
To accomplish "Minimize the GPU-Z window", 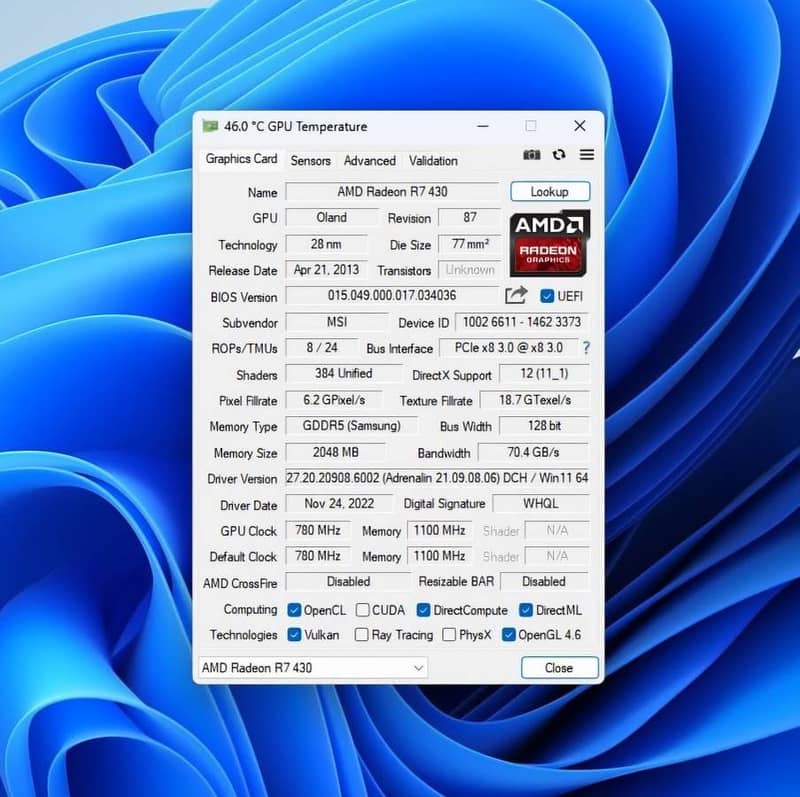I will pos(483,126).
